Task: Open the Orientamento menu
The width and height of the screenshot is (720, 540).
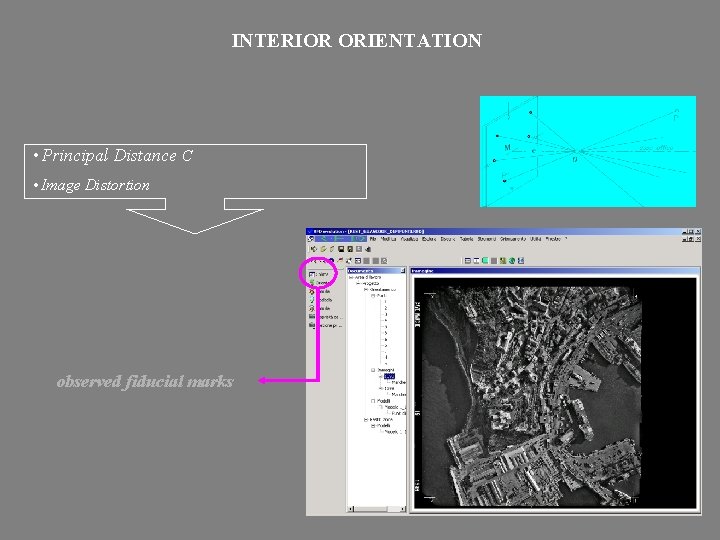Action: click(x=513, y=239)
